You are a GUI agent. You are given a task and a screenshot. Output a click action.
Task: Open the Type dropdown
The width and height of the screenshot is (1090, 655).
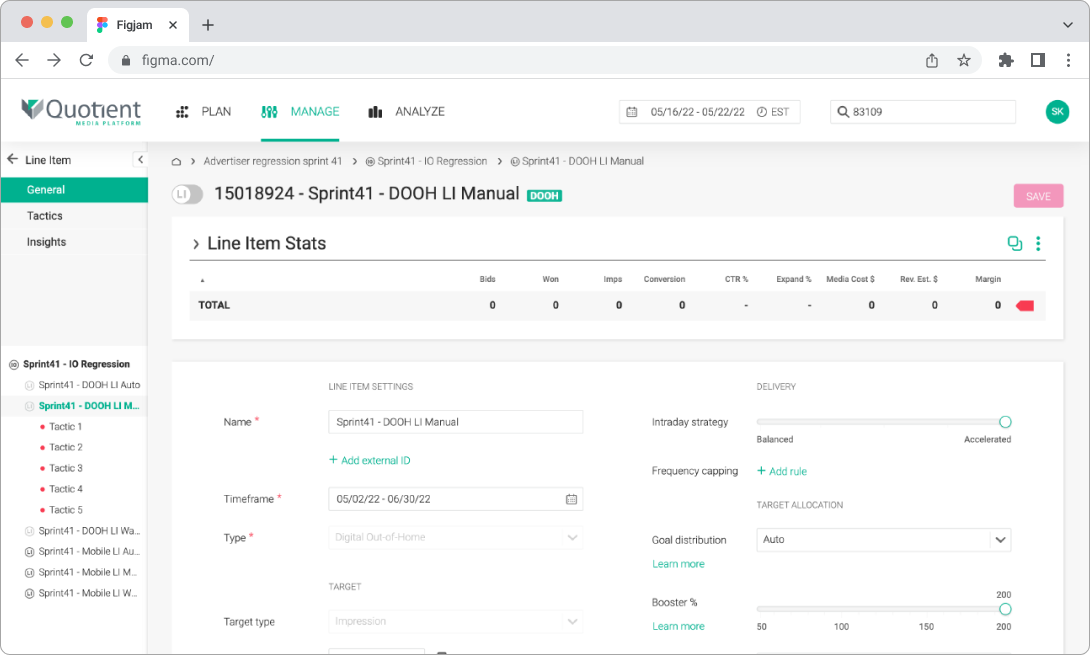(x=455, y=537)
